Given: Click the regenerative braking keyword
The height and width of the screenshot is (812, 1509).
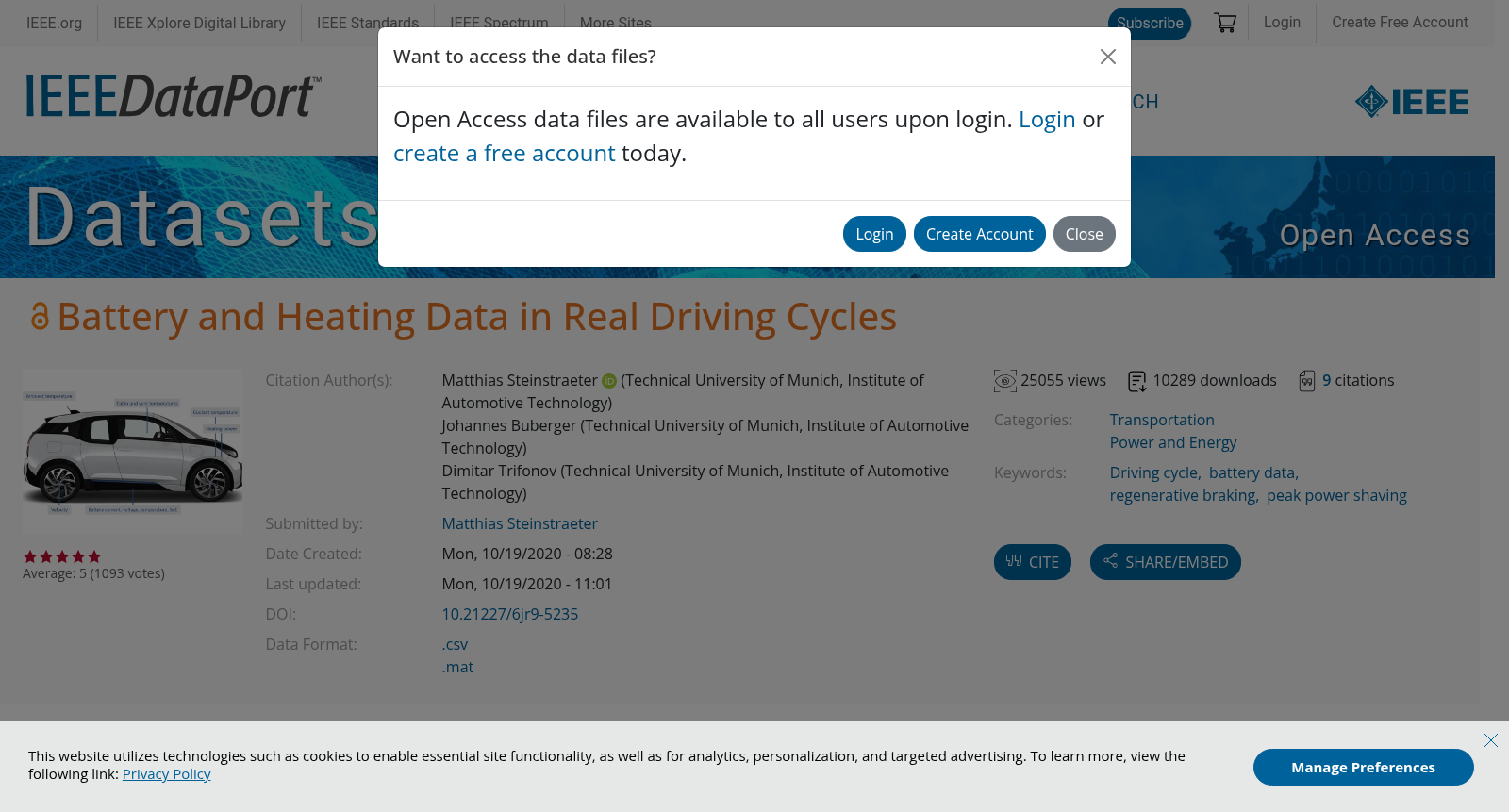Looking at the screenshot, I should 1183,495.
